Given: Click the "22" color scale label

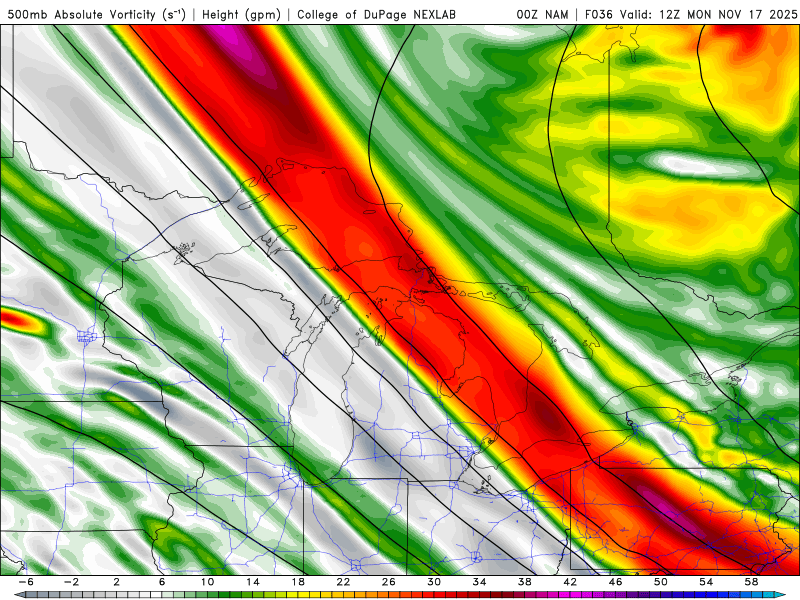Looking at the screenshot, I should [x=343, y=582].
